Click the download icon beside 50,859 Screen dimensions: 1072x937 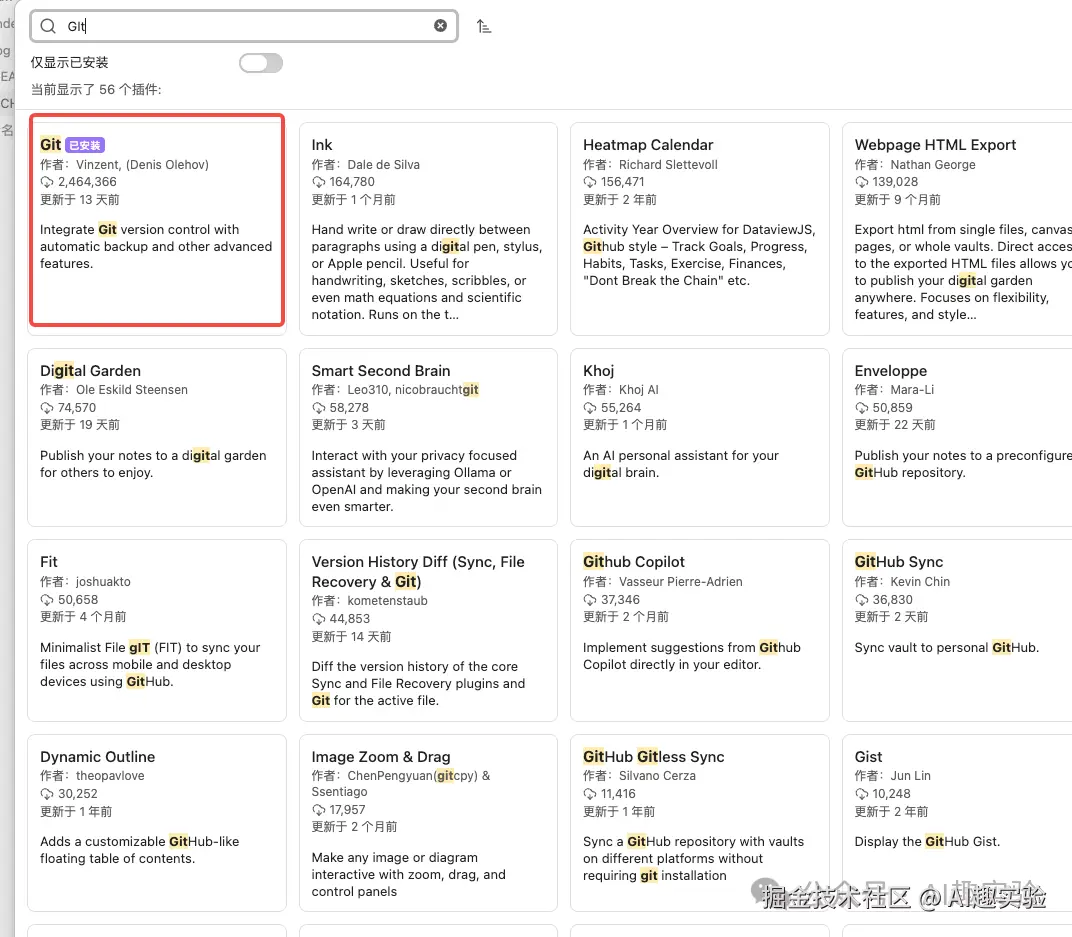(861, 408)
